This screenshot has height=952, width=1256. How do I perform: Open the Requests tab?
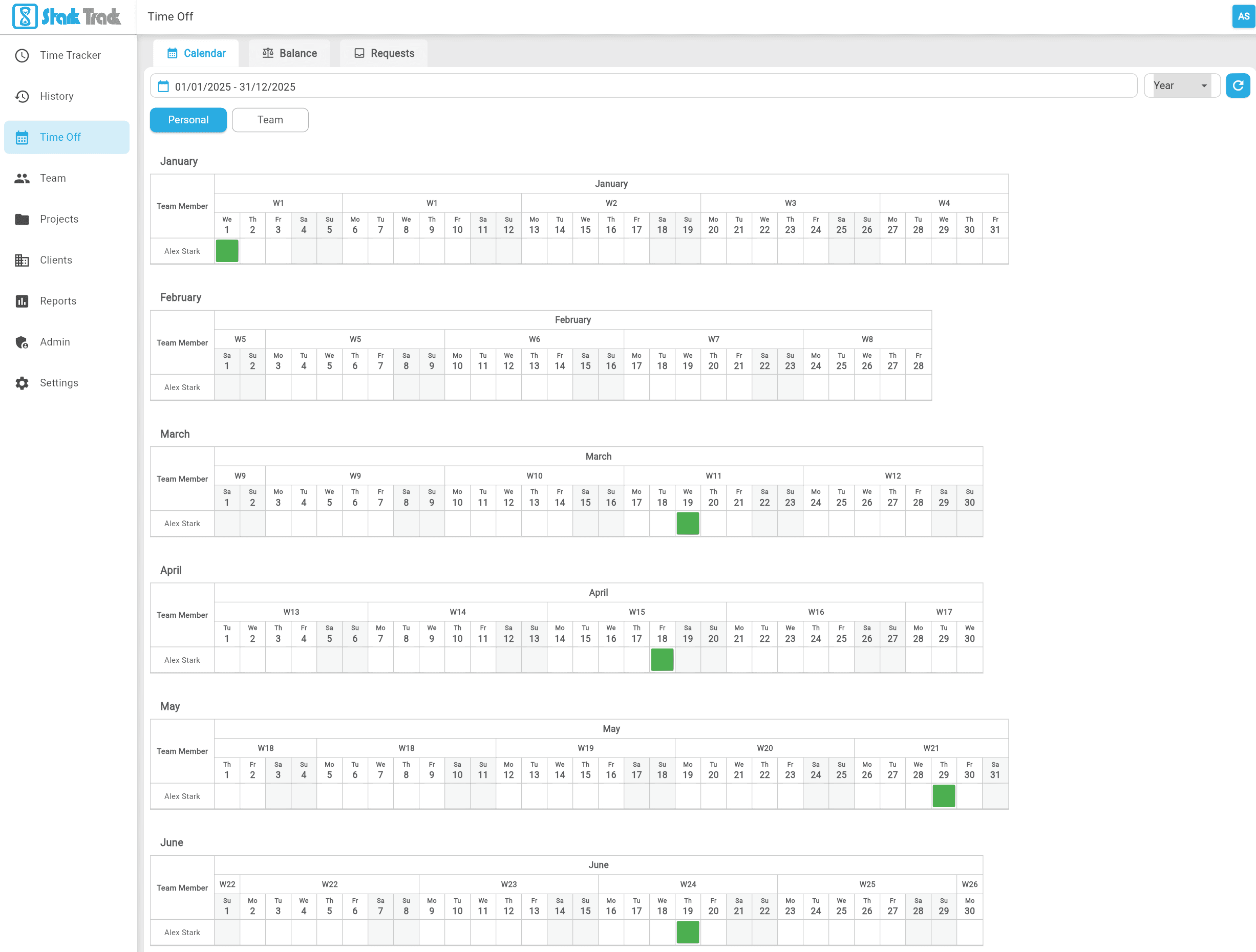(x=384, y=53)
